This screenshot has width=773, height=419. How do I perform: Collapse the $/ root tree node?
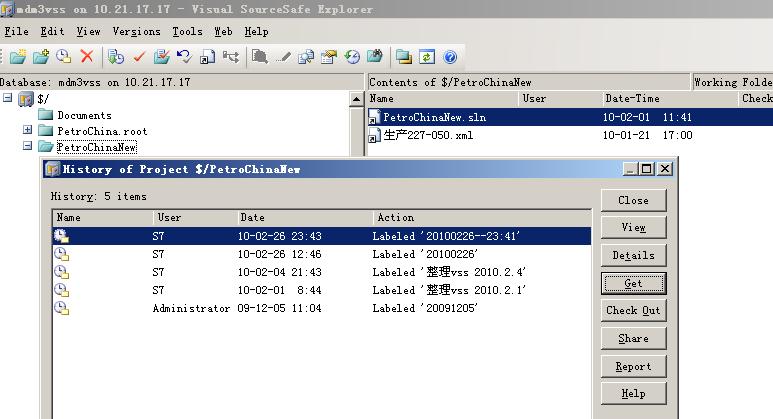(7, 98)
